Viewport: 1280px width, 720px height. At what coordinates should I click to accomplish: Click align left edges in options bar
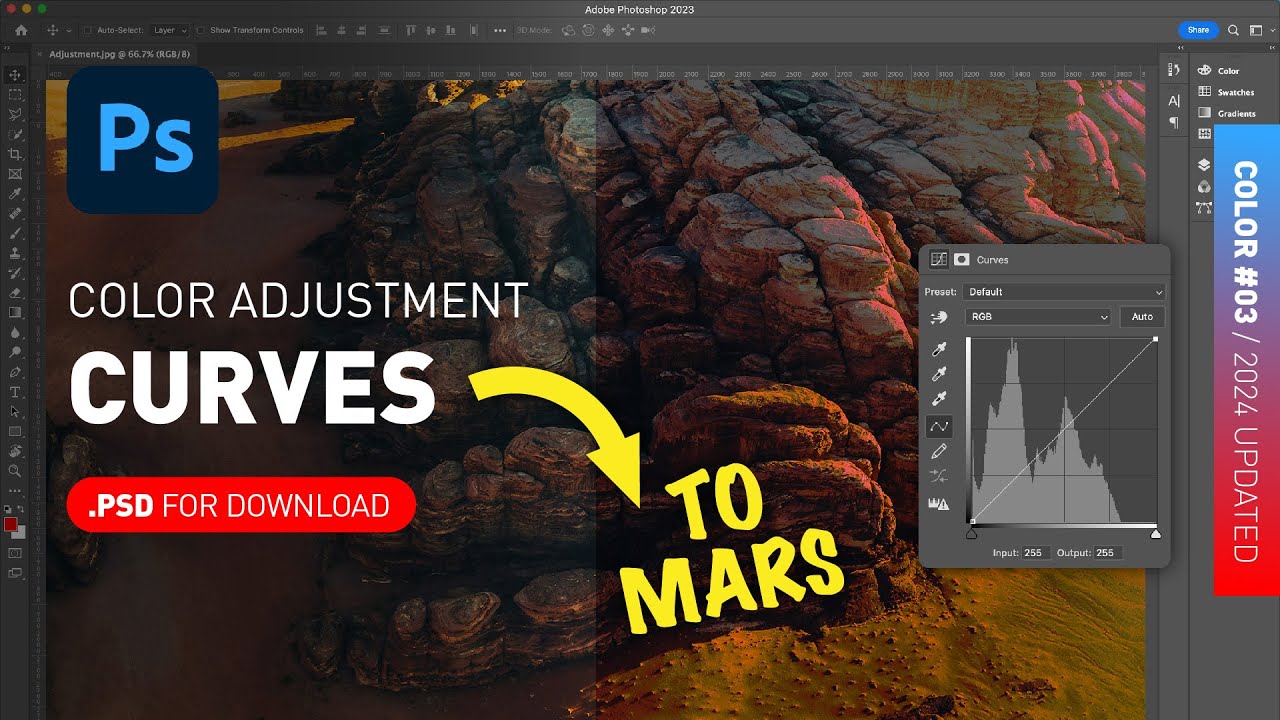pyautogui.click(x=322, y=30)
